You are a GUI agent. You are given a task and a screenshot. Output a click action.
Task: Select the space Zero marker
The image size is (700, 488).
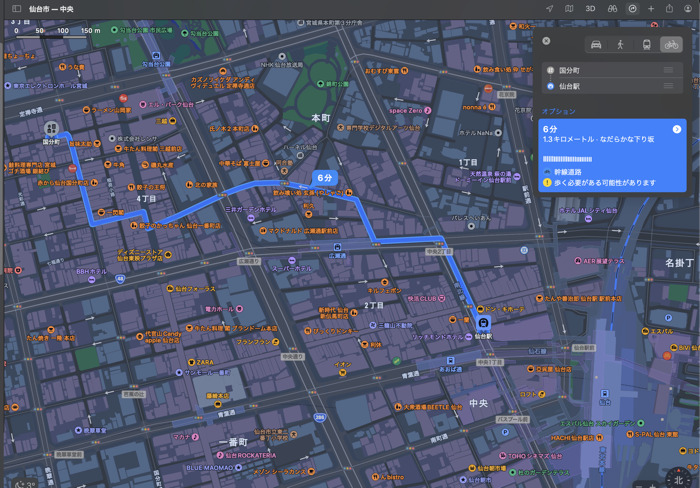click(x=428, y=110)
